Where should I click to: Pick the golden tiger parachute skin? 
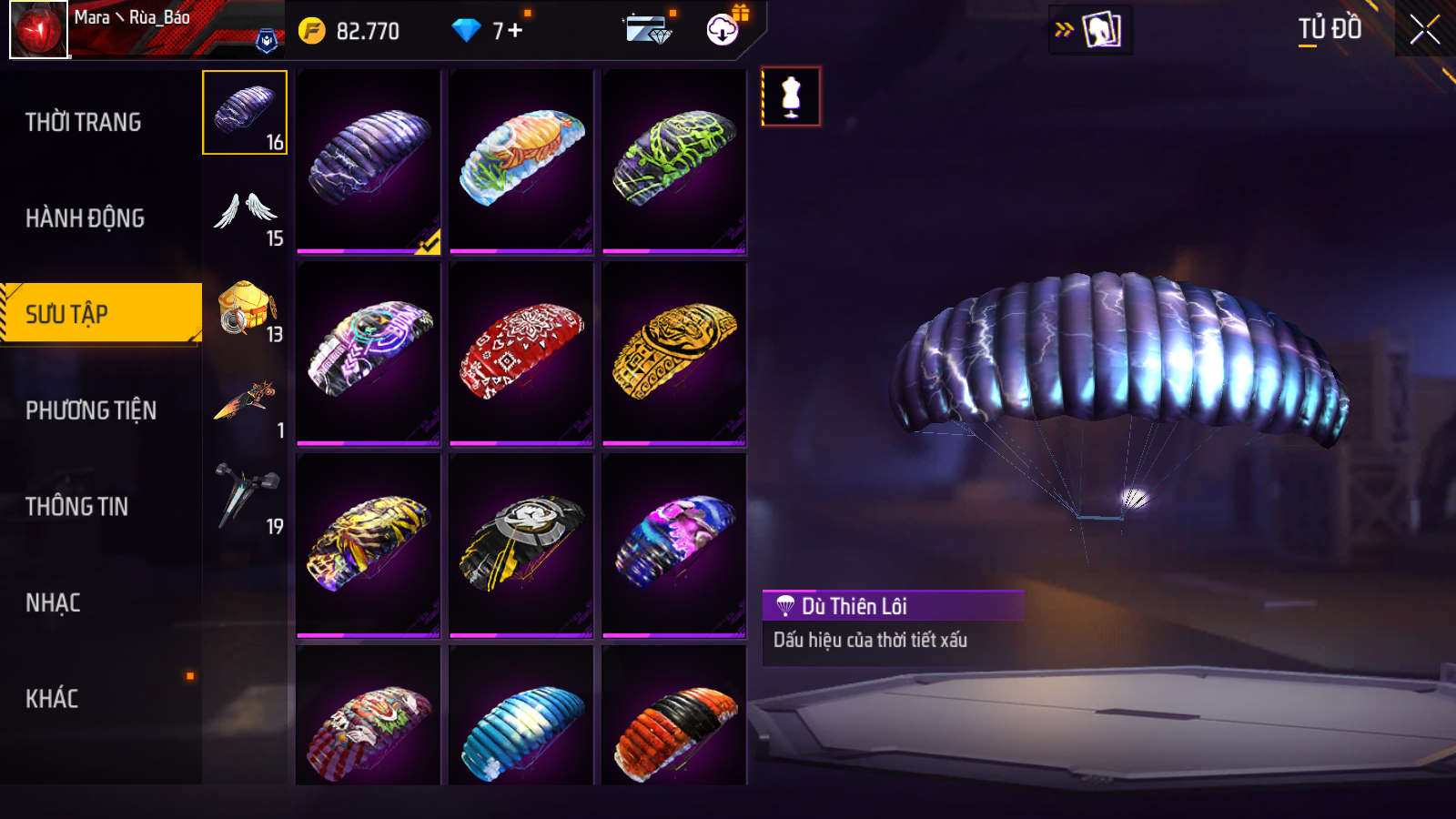coord(674,354)
